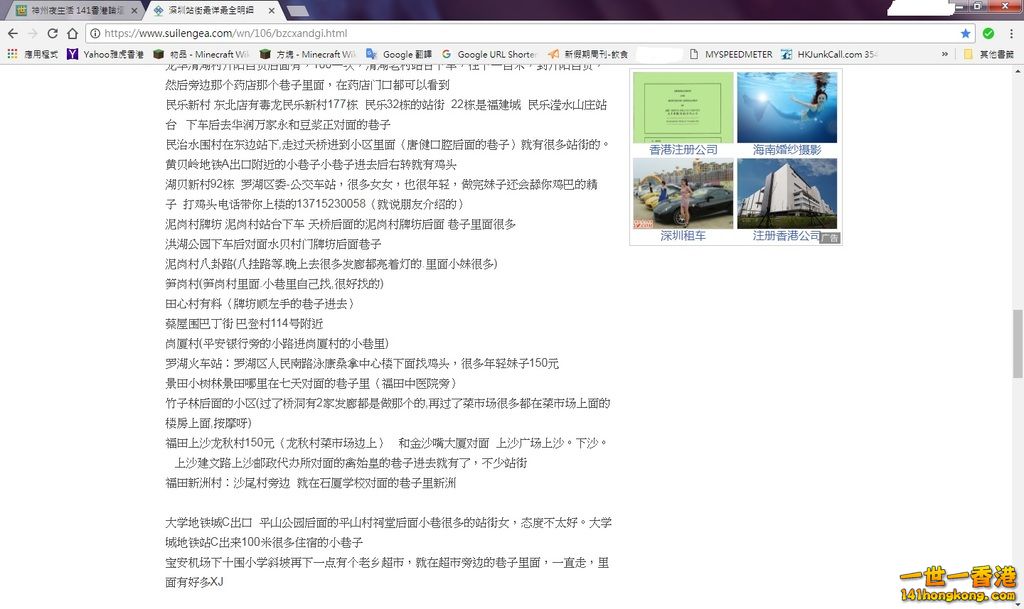The width and height of the screenshot is (1024, 609).
Task: Open the Chrome three-dot menu
Action: [x=1011, y=33]
